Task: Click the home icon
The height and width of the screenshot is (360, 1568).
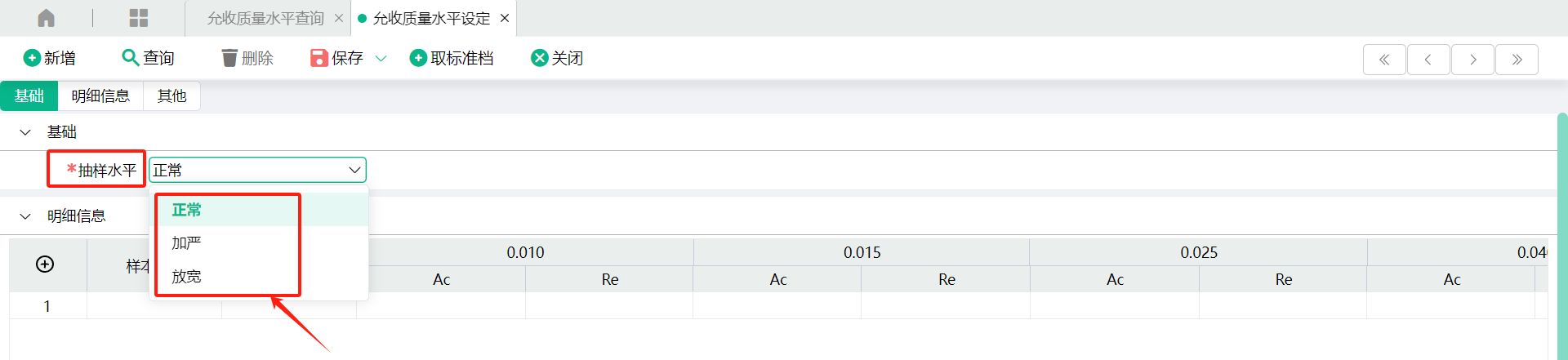Action: point(47,18)
